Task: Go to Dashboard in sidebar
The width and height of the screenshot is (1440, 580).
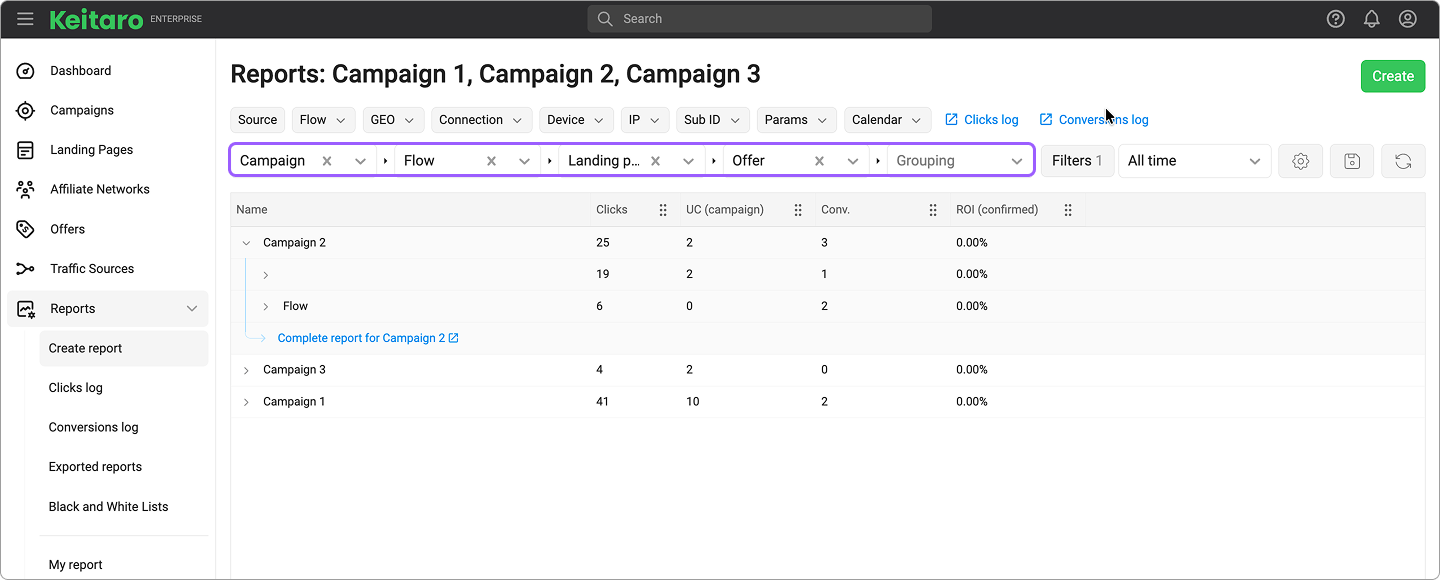Action: pos(80,71)
